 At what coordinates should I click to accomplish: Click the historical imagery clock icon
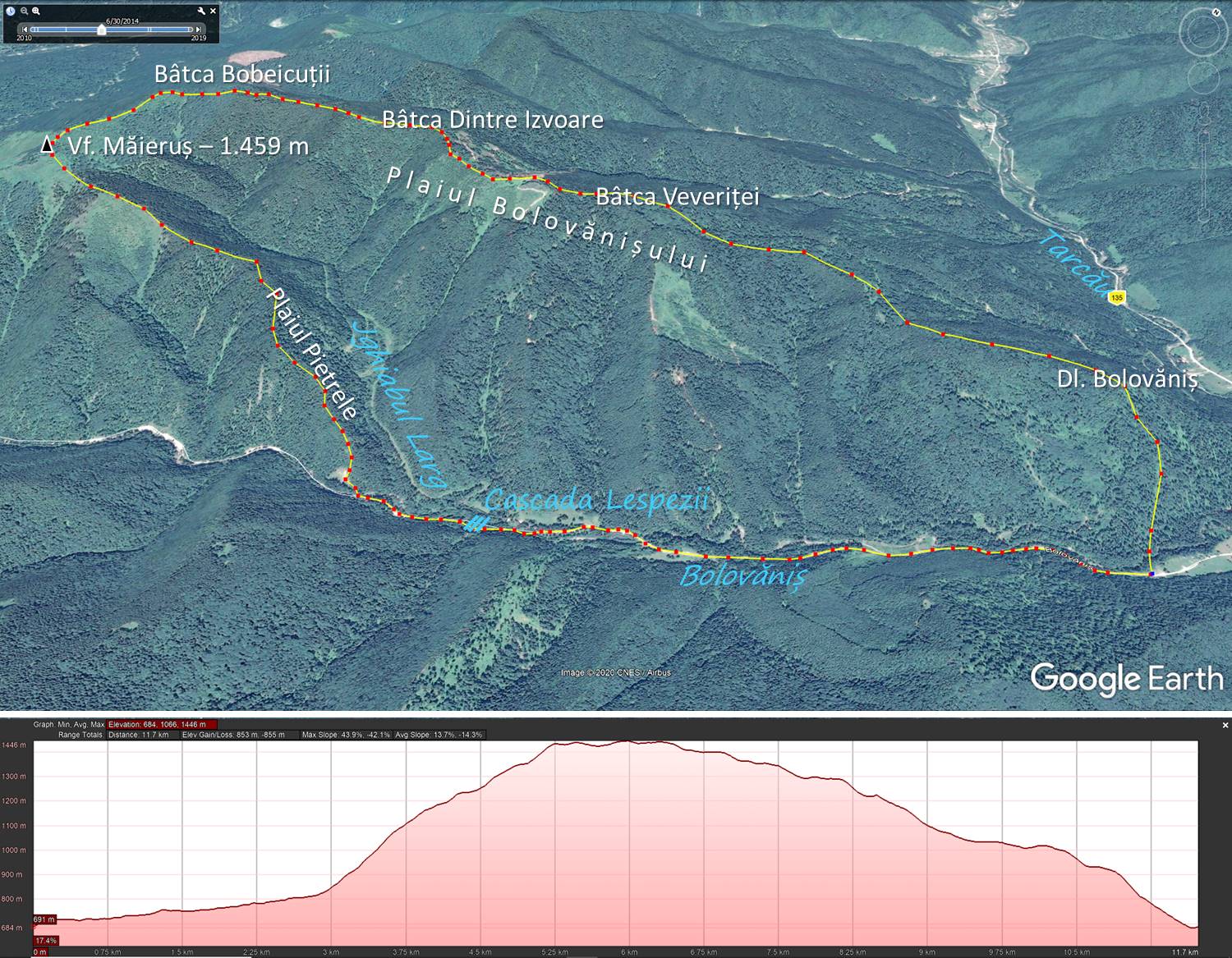(11, 11)
